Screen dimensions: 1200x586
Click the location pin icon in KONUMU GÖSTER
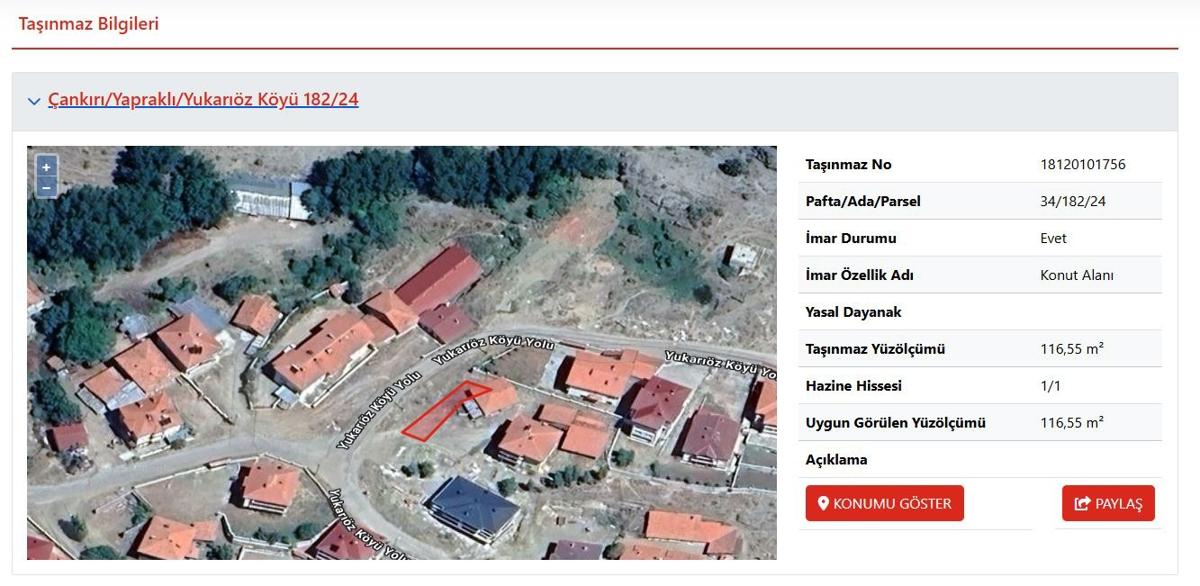(x=823, y=504)
